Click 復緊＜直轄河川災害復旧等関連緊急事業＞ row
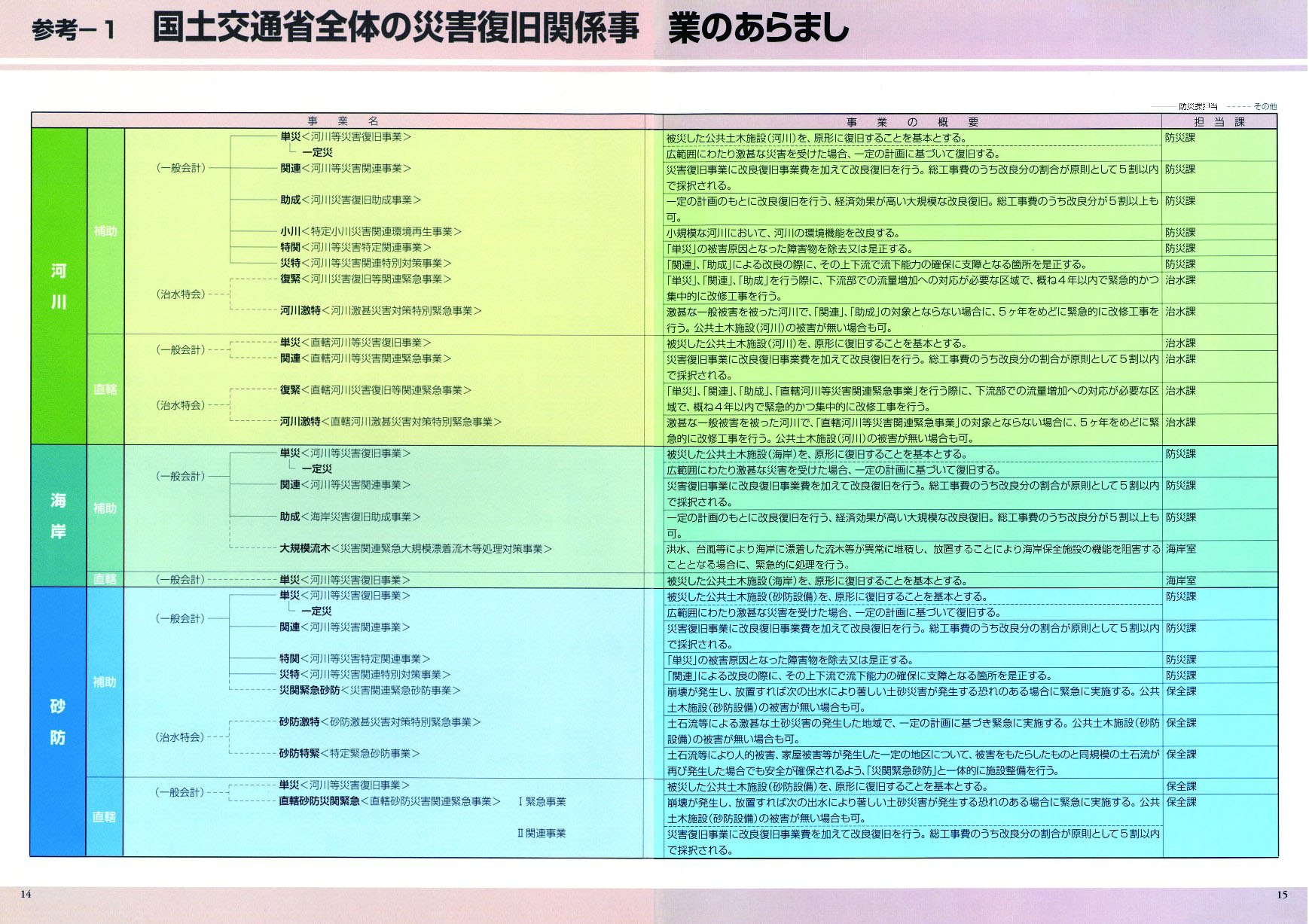Screen dimensions: 1309x924 (x=376, y=390)
